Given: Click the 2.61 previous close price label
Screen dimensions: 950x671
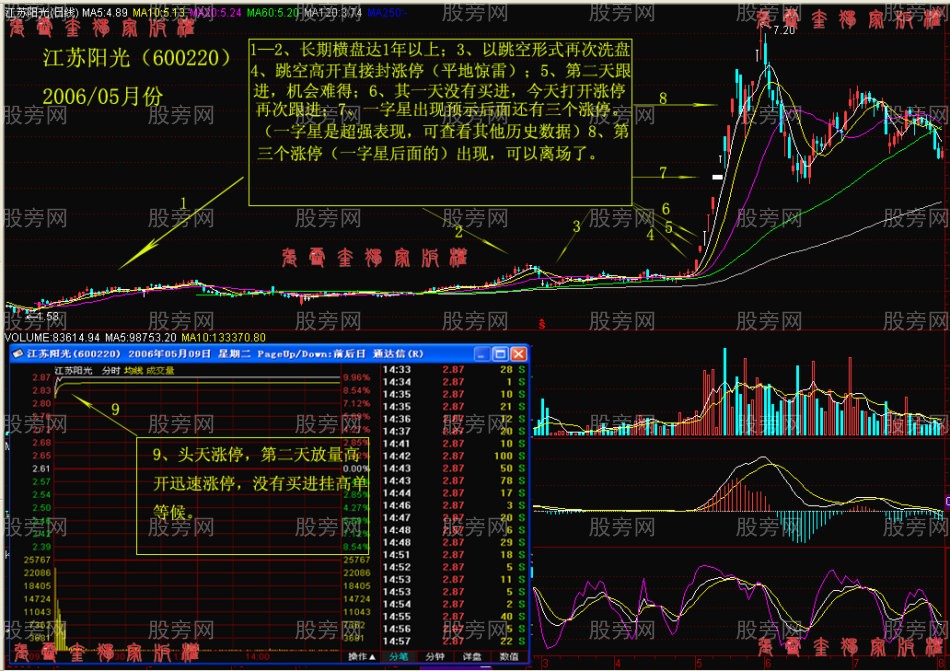Looking at the screenshot, I should 42,469.
